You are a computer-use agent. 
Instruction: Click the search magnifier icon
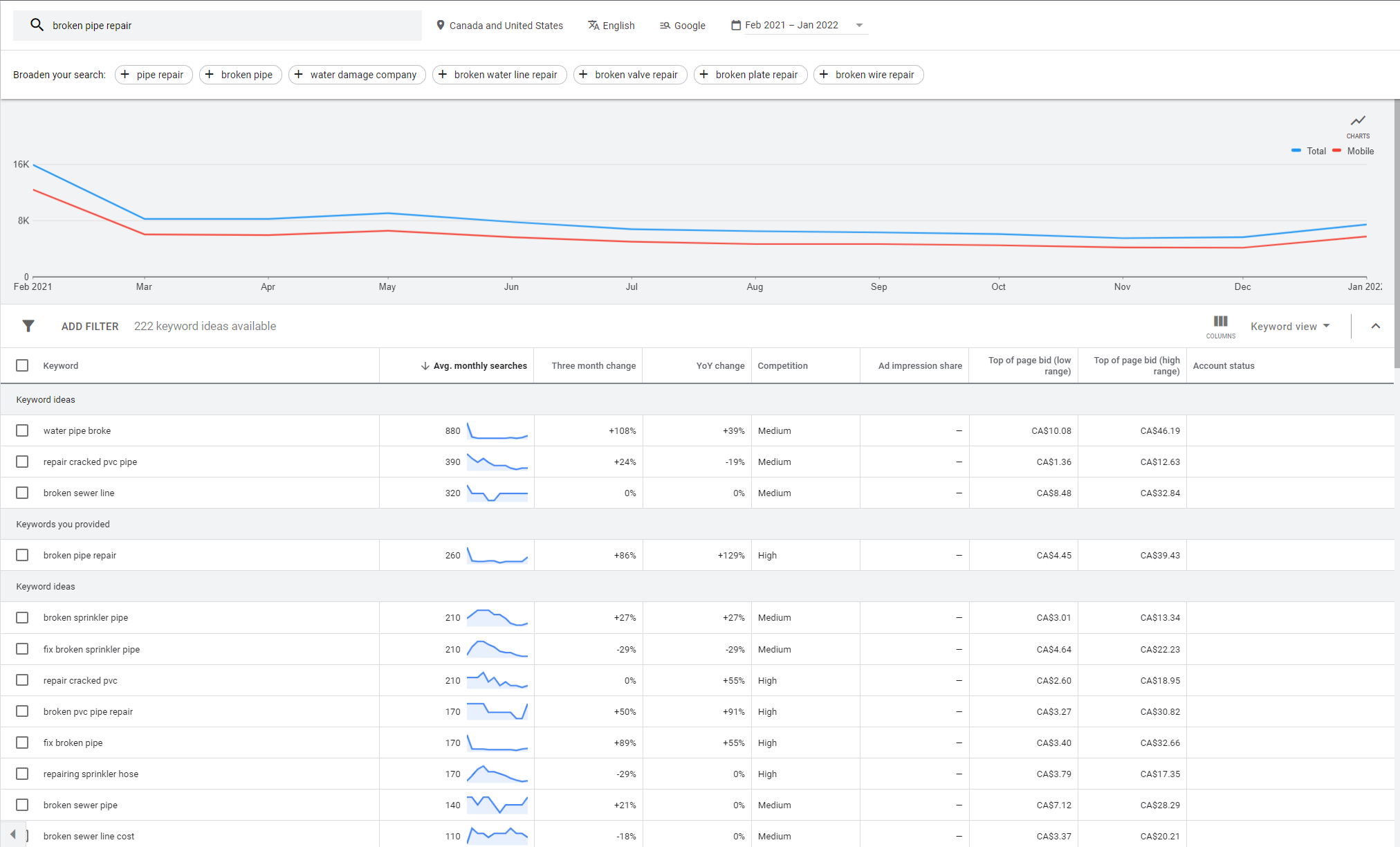(x=37, y=25)
